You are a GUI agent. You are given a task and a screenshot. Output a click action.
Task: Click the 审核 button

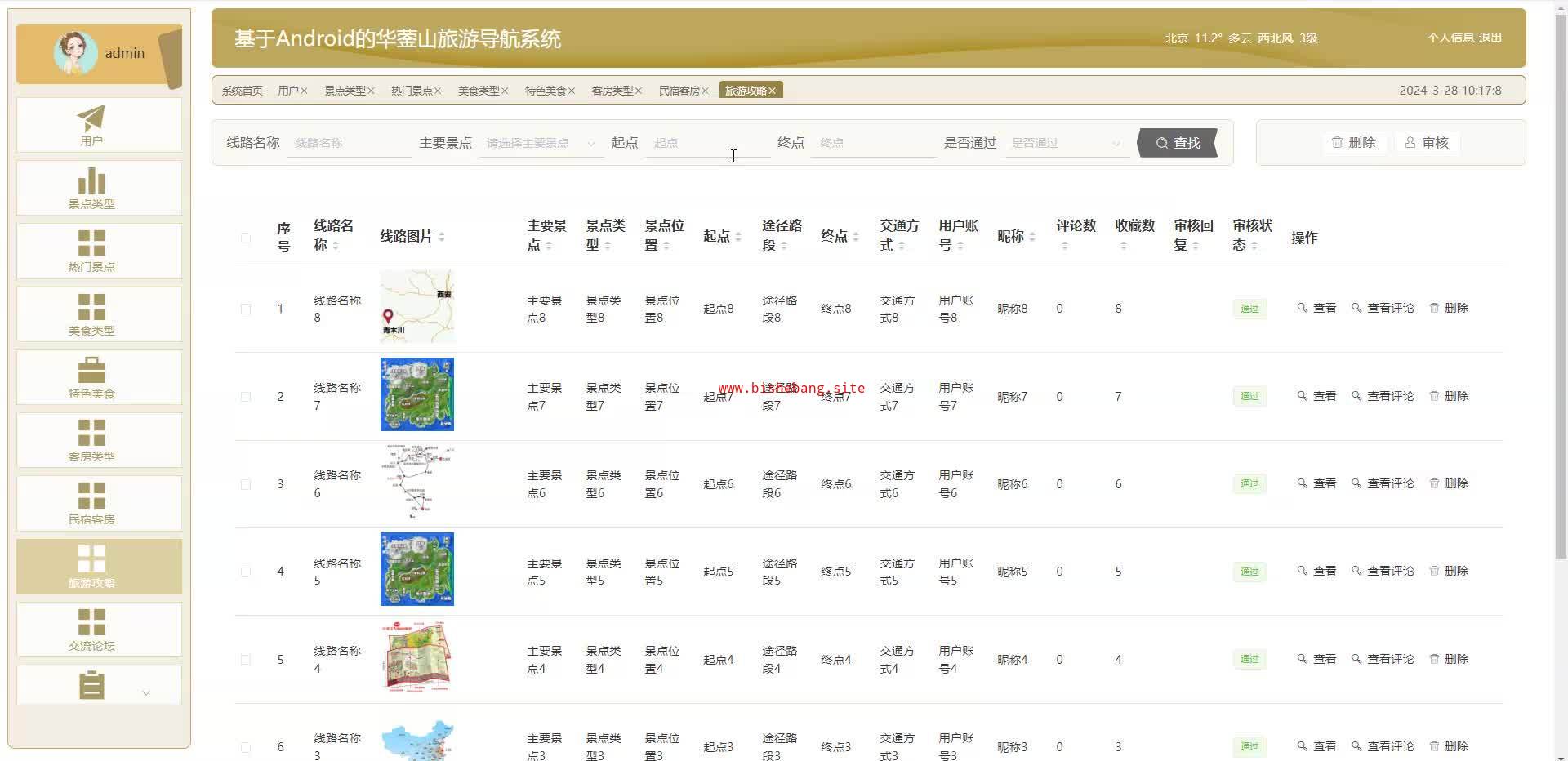click(1427, 143)
